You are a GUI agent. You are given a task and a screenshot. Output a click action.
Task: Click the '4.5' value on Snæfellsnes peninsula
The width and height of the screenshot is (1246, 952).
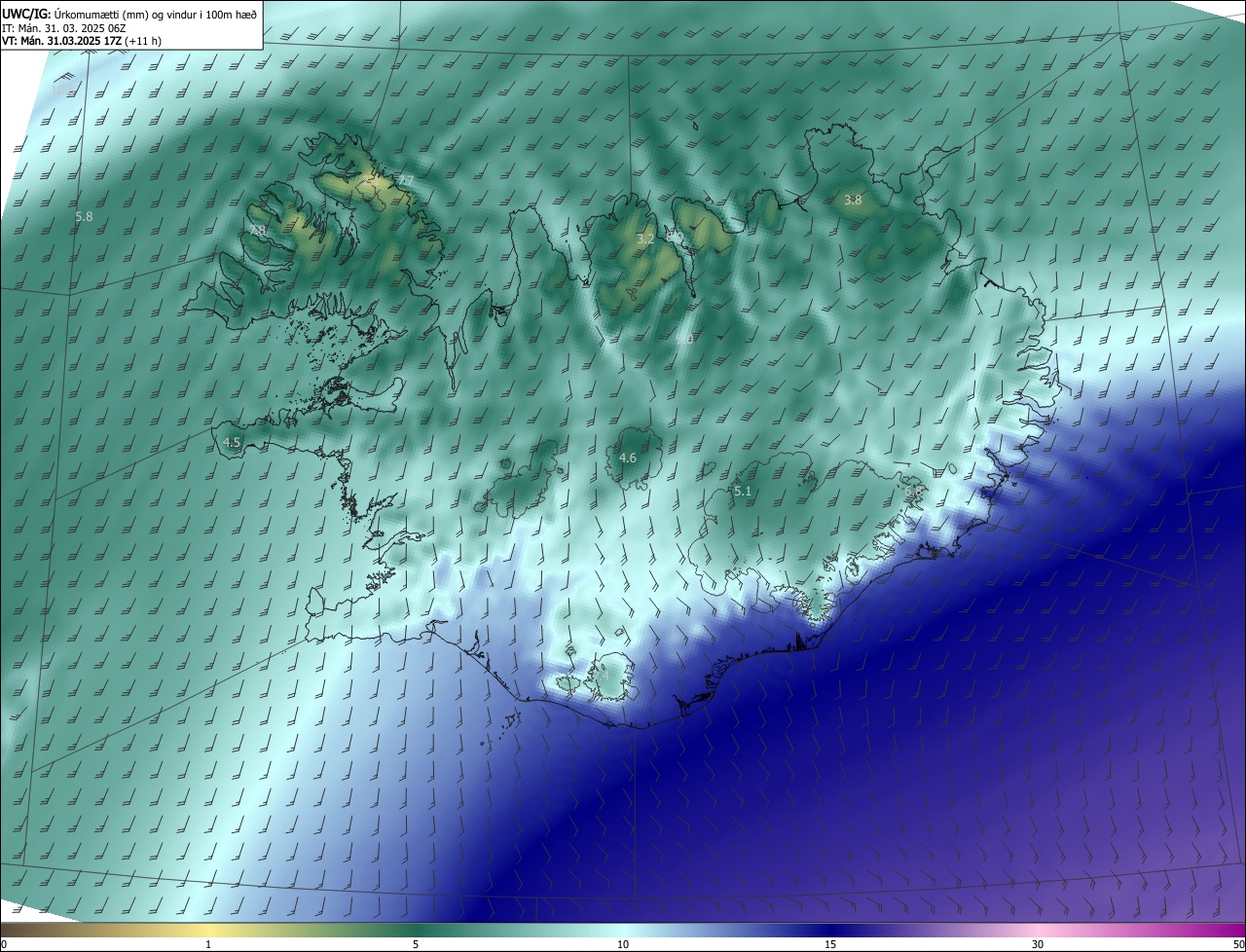click(x=232, y=442)
